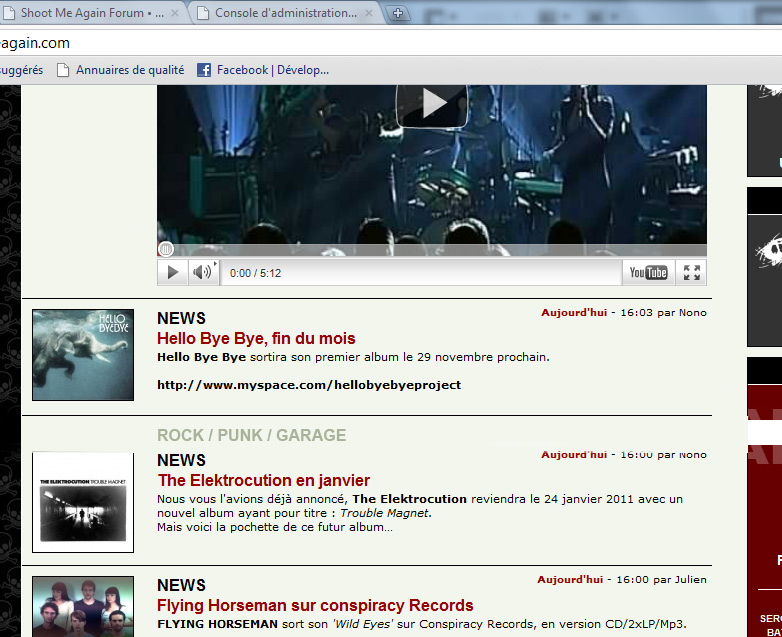Click the browser address bar
This screenshot has height=637, width=782.
click(391, 43)
